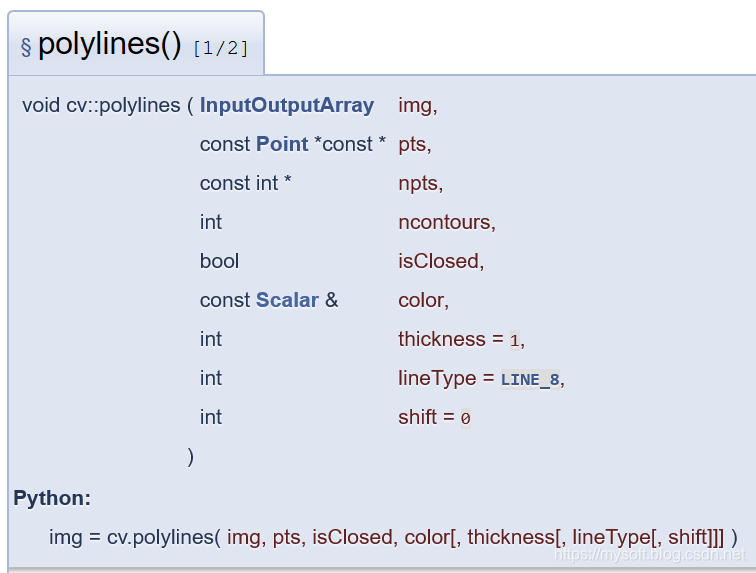Image resolution: width=756 pixels, height=573 pixels.
Task: Click the 'pts,' parameter name
Action: pos(415,145)
